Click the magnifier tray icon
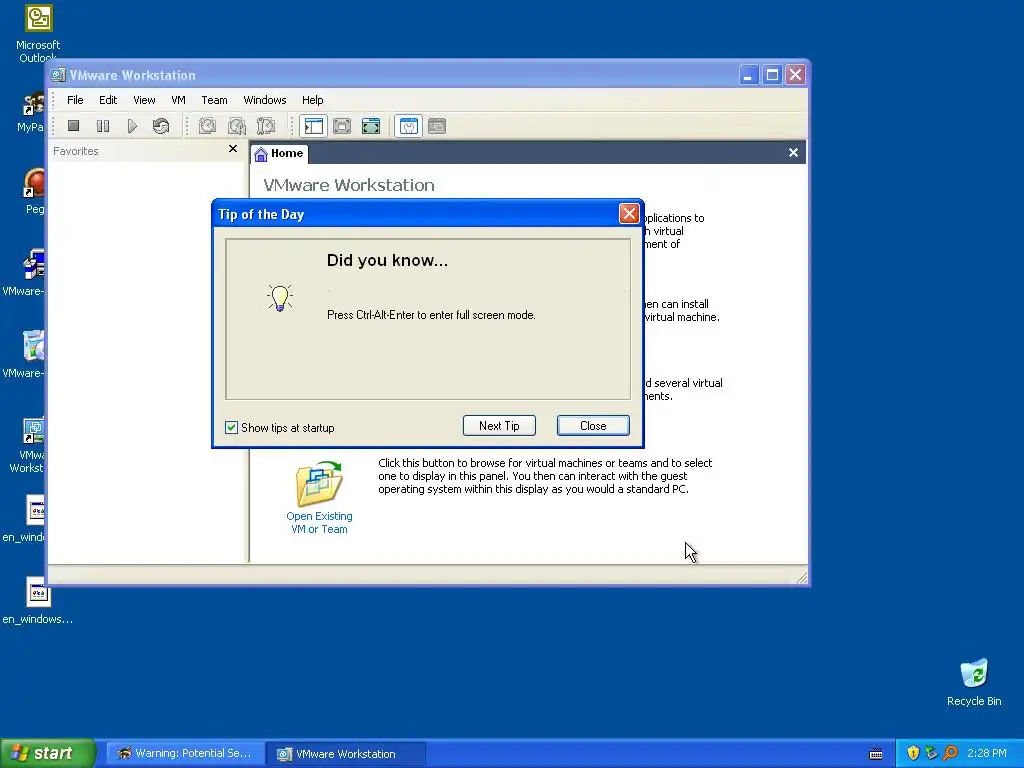Viewport: 1024px width, 768px height. [x=950, y=753]
